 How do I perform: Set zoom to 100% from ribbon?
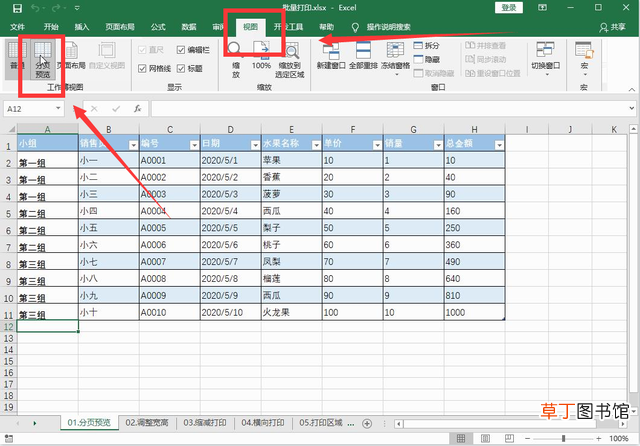(261, 56)
